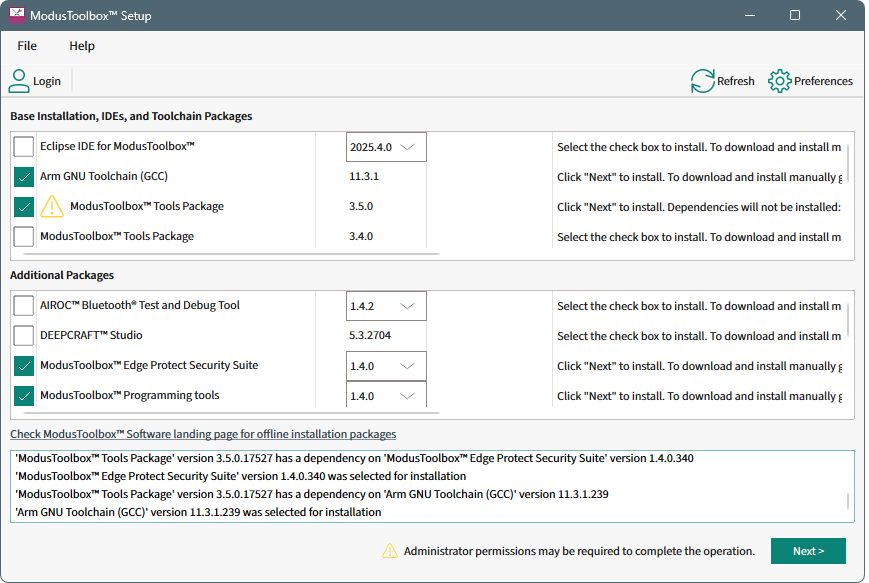Tick the ModusToolbox Tools Package 3.4.0 checkbox
Image resolution: width=869 pixels, height=583 pixels.
24,237
